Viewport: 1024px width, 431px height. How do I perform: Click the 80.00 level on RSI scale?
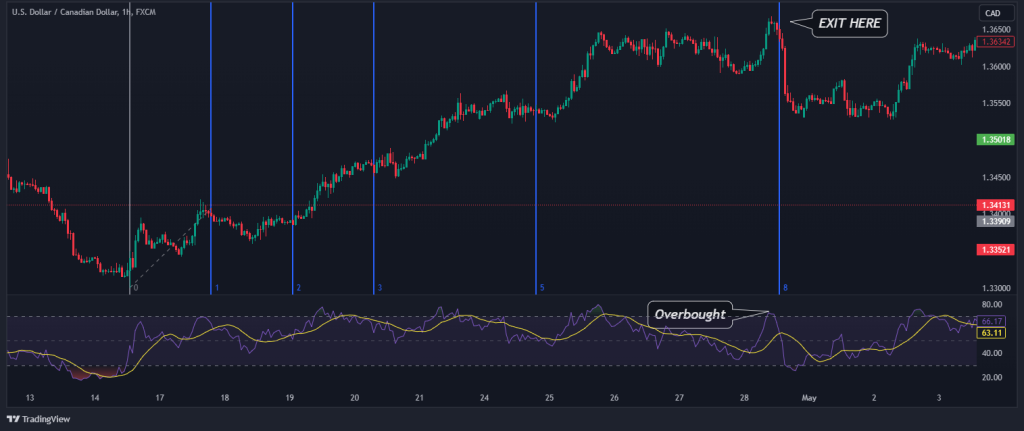pyautogui.click(x=992, y=304)
